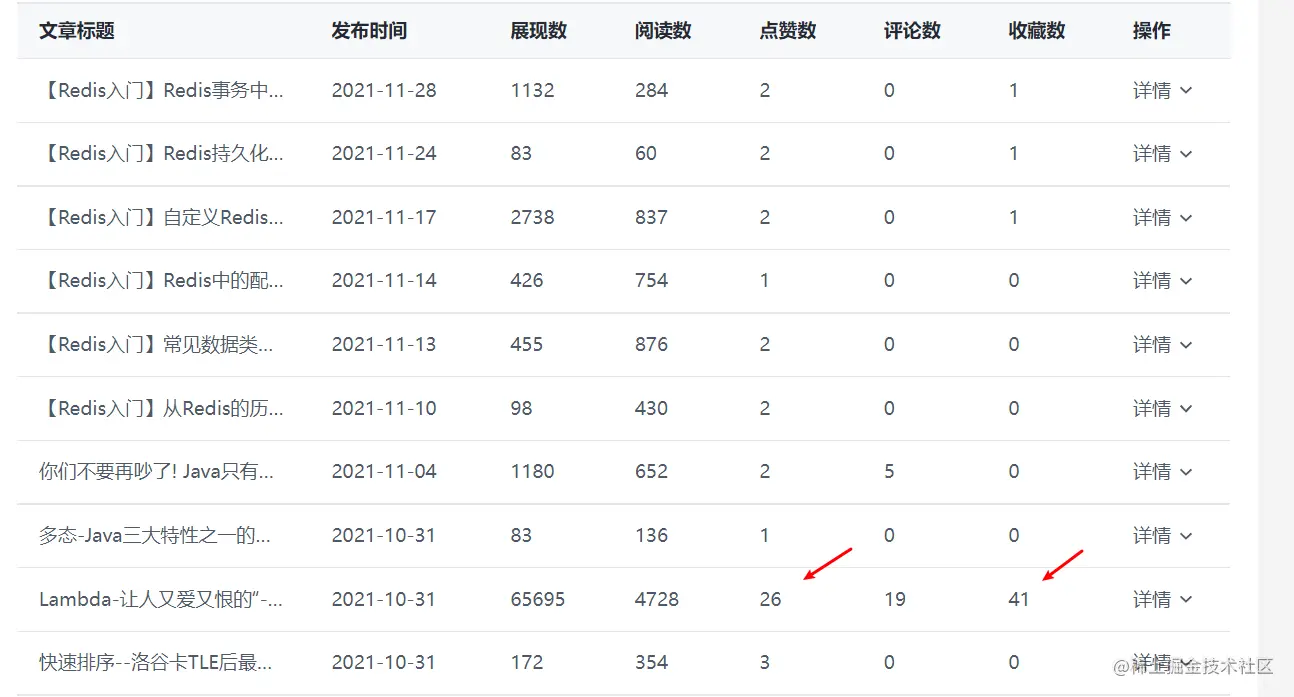Select the date 2021-11-17
Screen dimensions: 1294x697
click(x=384, y=217)
